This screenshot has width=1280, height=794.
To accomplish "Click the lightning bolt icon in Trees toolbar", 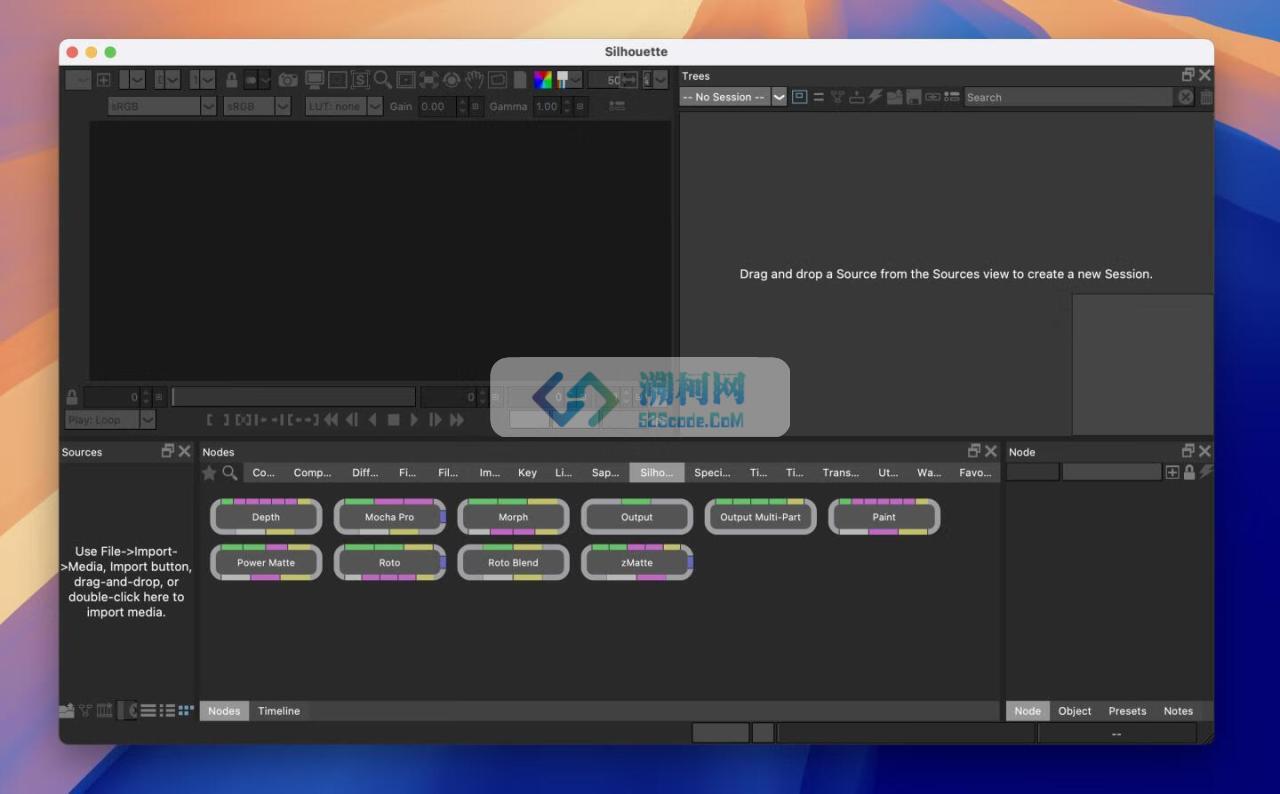I will click(x=875, y=97).
